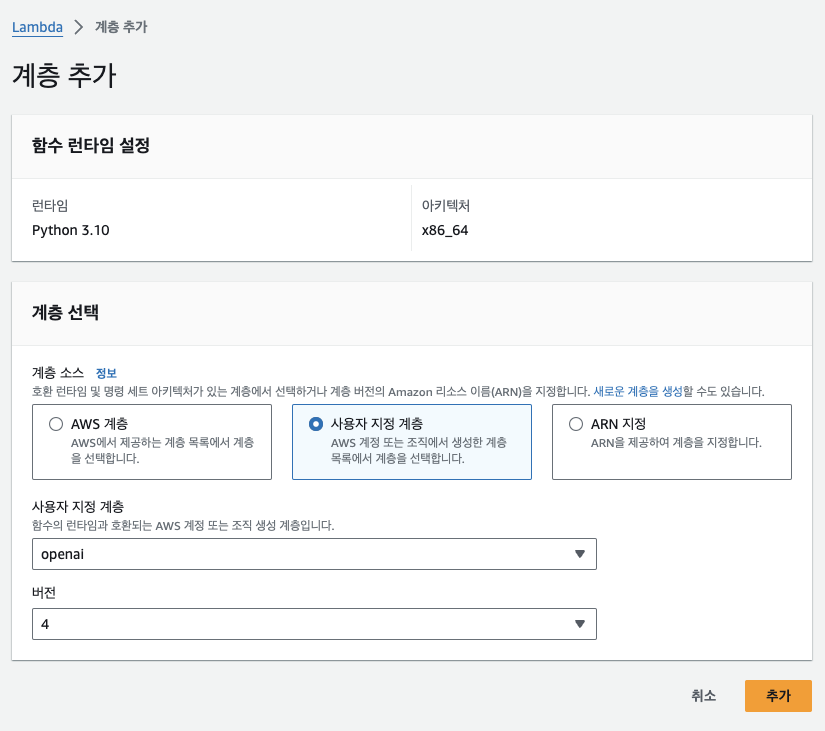Image resolution: width=825 pixels, height=731 pixels.
Task: Click the AWS 계층 description text
Action: (163, 450)
